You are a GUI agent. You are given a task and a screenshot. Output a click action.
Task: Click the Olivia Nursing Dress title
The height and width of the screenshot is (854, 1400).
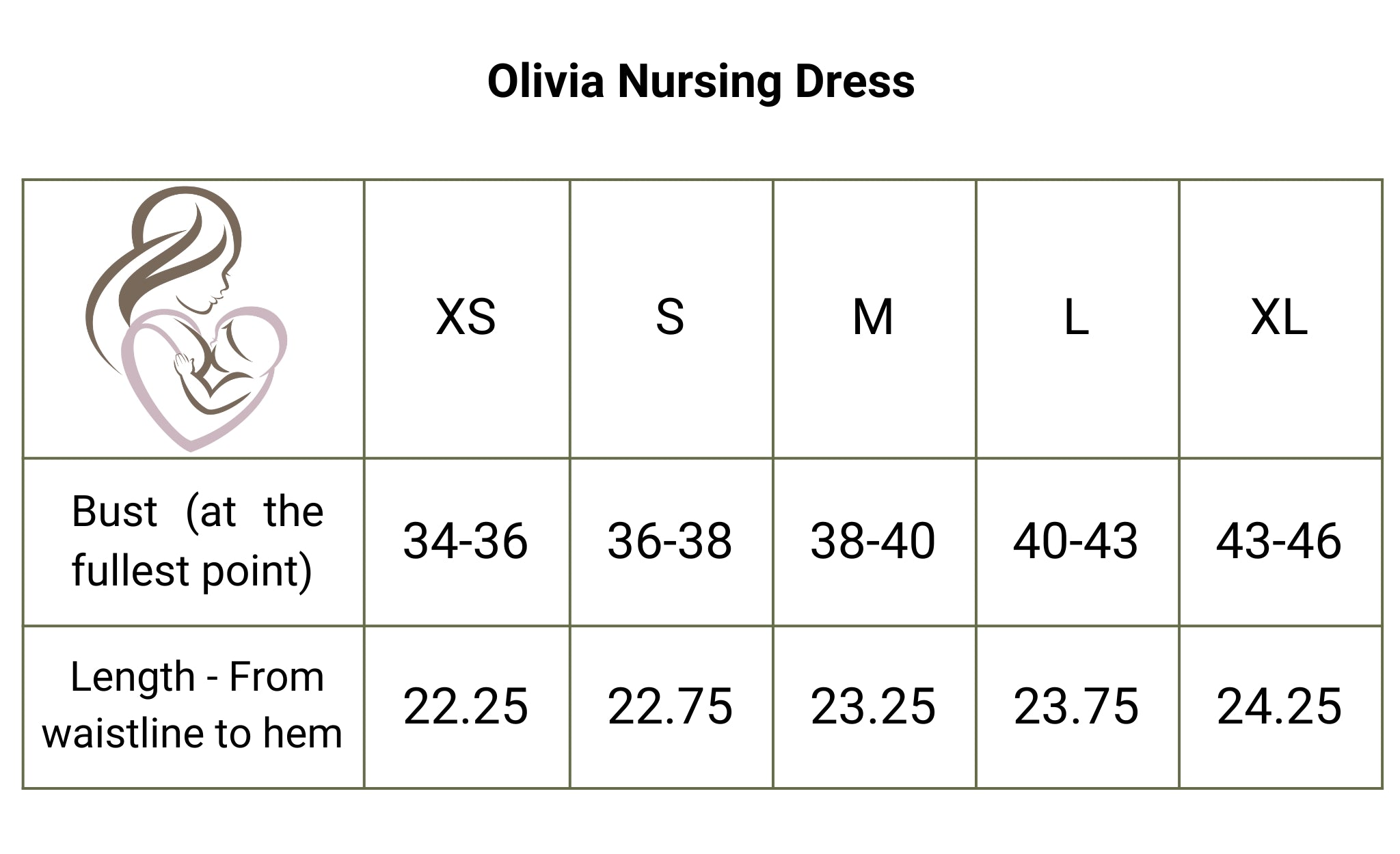pos(701,81)
